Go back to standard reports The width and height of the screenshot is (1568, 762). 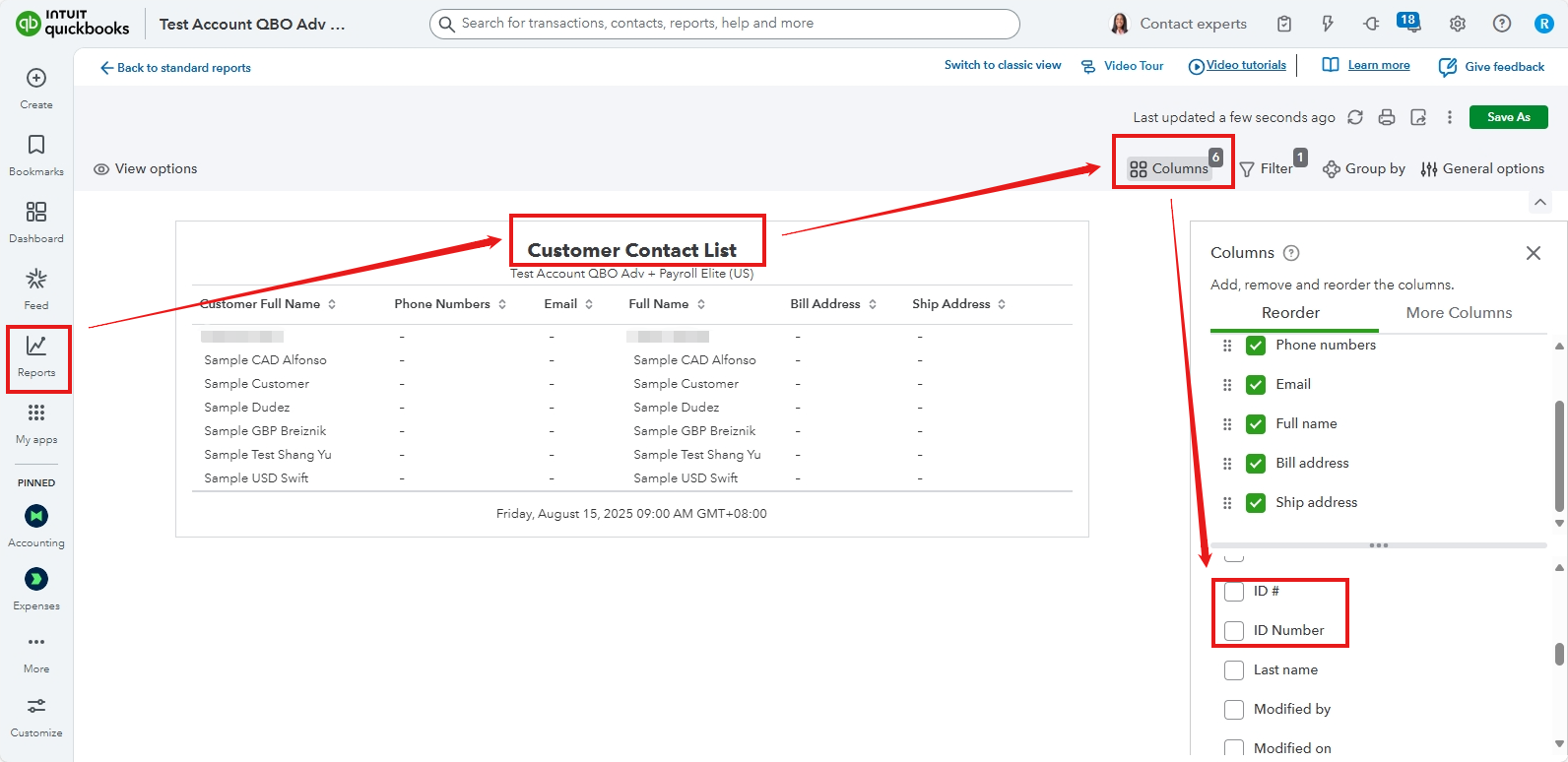pyautogui.click(x=175, y=68)
